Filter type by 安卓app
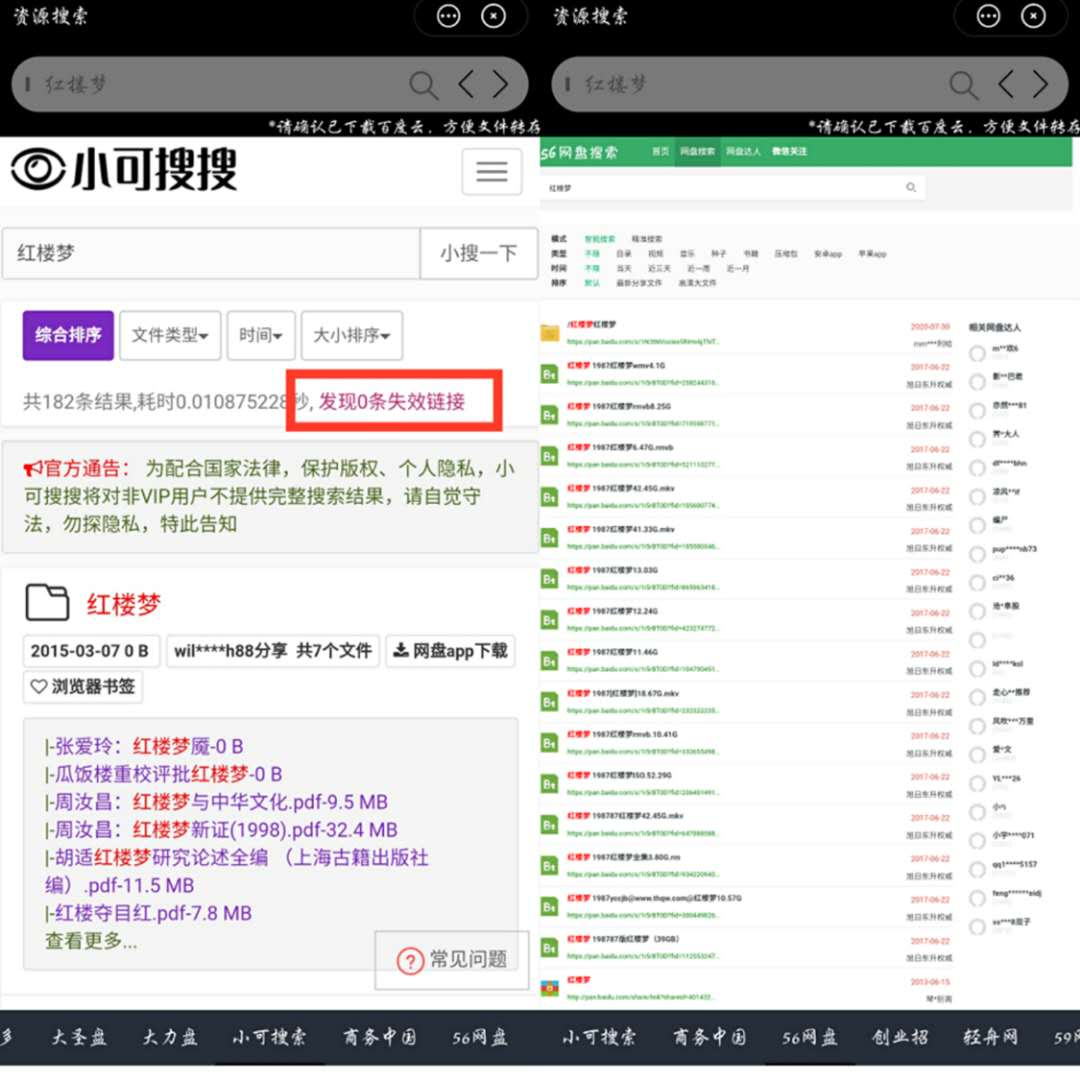 [828, 253]
